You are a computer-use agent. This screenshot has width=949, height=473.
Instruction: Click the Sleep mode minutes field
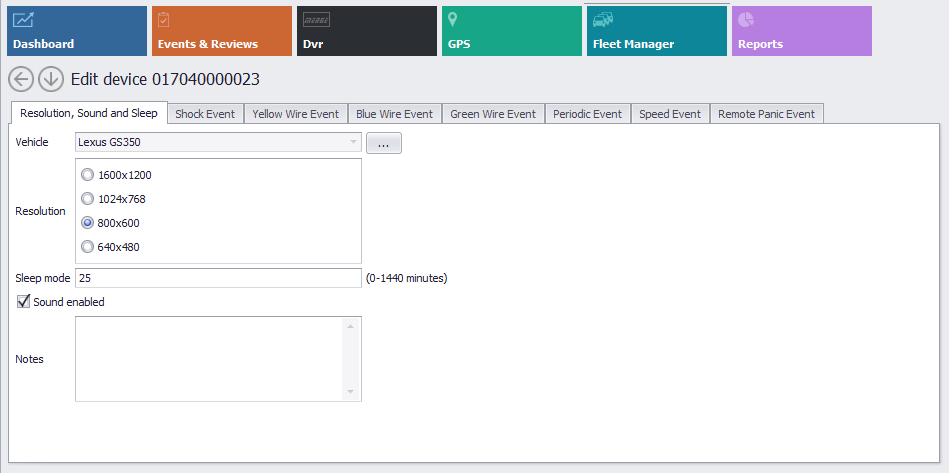tap(217, 278)
